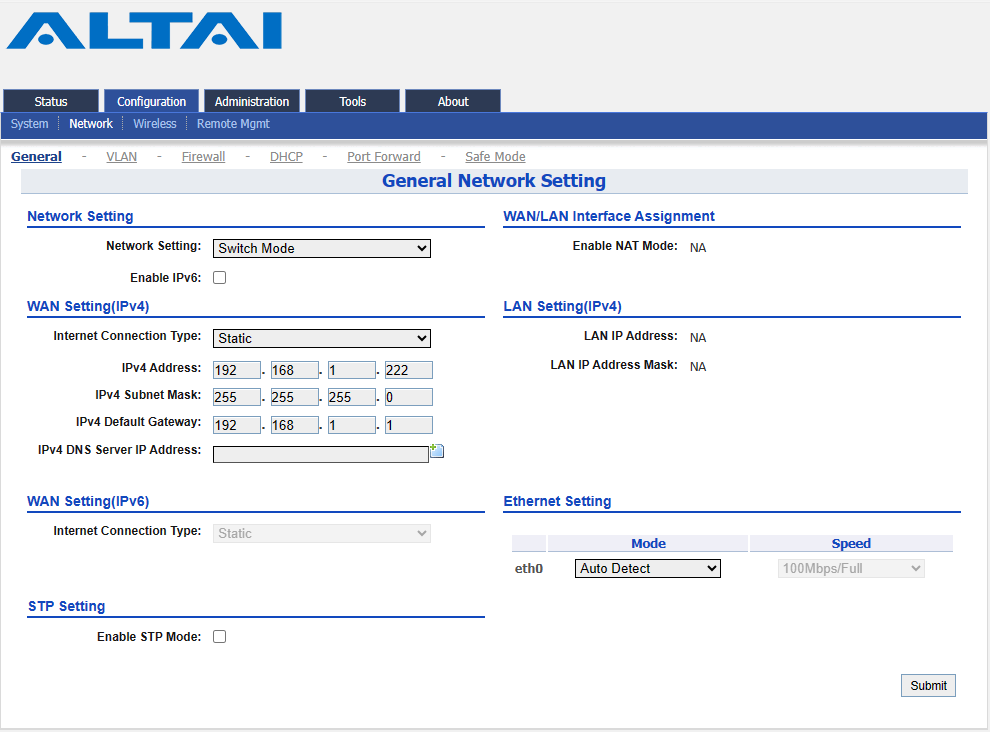Toggle the Enable STP Mode checkbox

tap(220, 637)
